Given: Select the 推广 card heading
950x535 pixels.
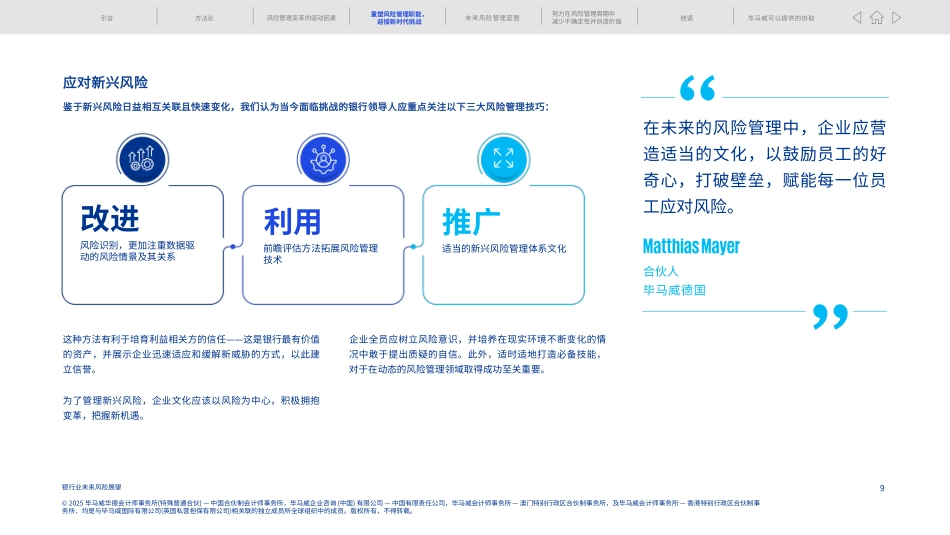Looking at the screenshot, I should tap(471, 222).
